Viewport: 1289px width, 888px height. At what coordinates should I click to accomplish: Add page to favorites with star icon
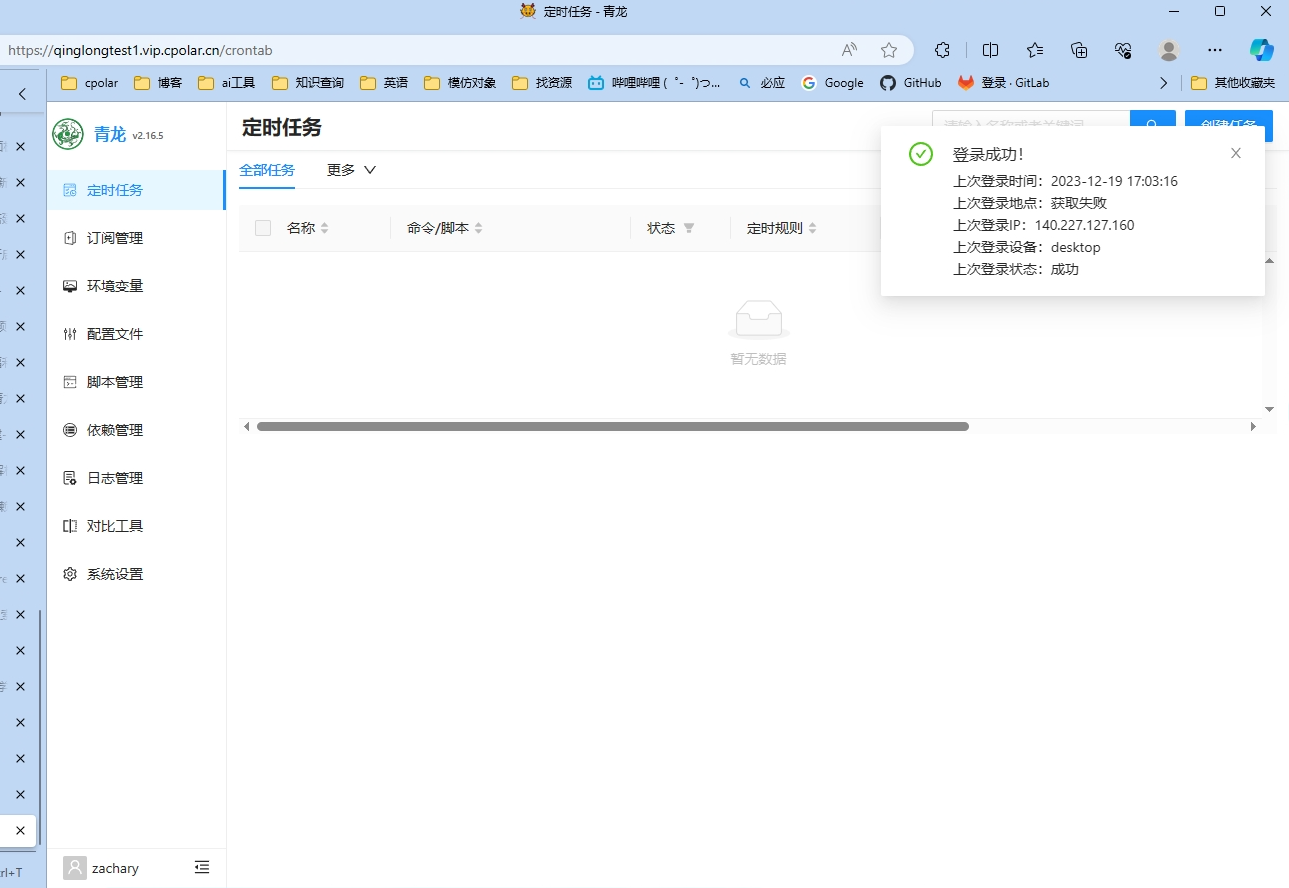point(889,50)
